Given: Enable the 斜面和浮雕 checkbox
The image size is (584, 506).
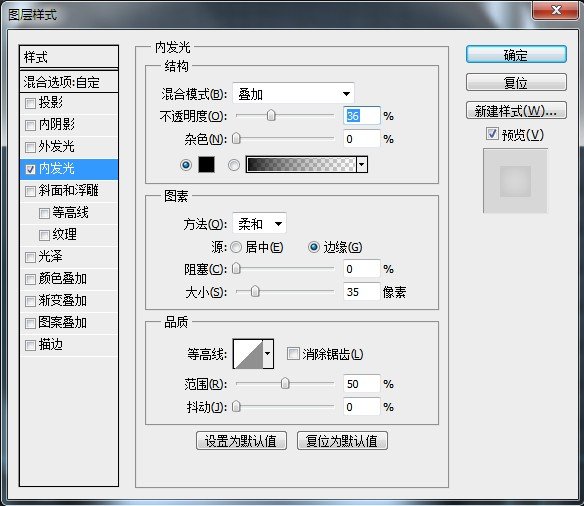Looking at the screenshot, I should click(x=30, y=191).
